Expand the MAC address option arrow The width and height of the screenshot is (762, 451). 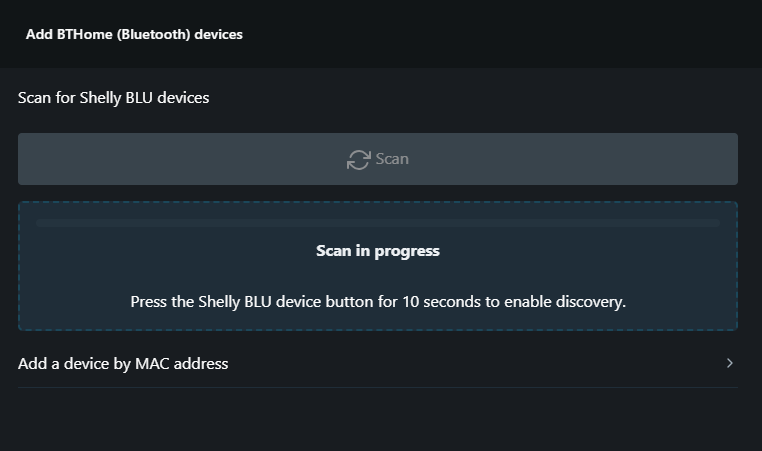730,363
